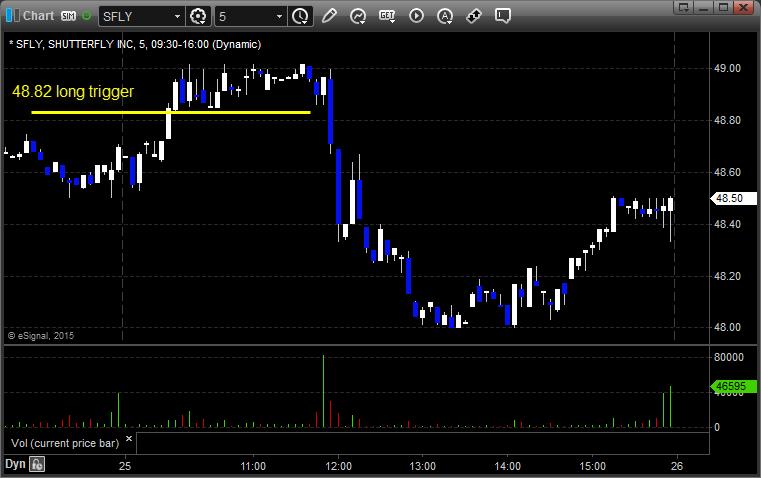Click the blue window-linking indicator beside Chart
This screenshot has height=478, width=761.
click(x=13, y=16)
